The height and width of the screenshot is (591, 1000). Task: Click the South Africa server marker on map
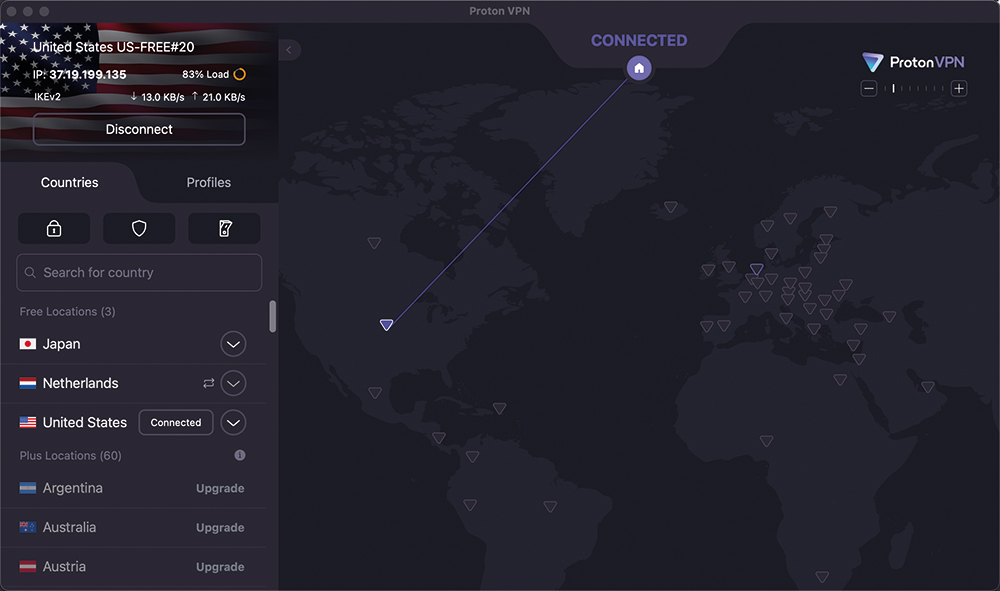(822, 576)
